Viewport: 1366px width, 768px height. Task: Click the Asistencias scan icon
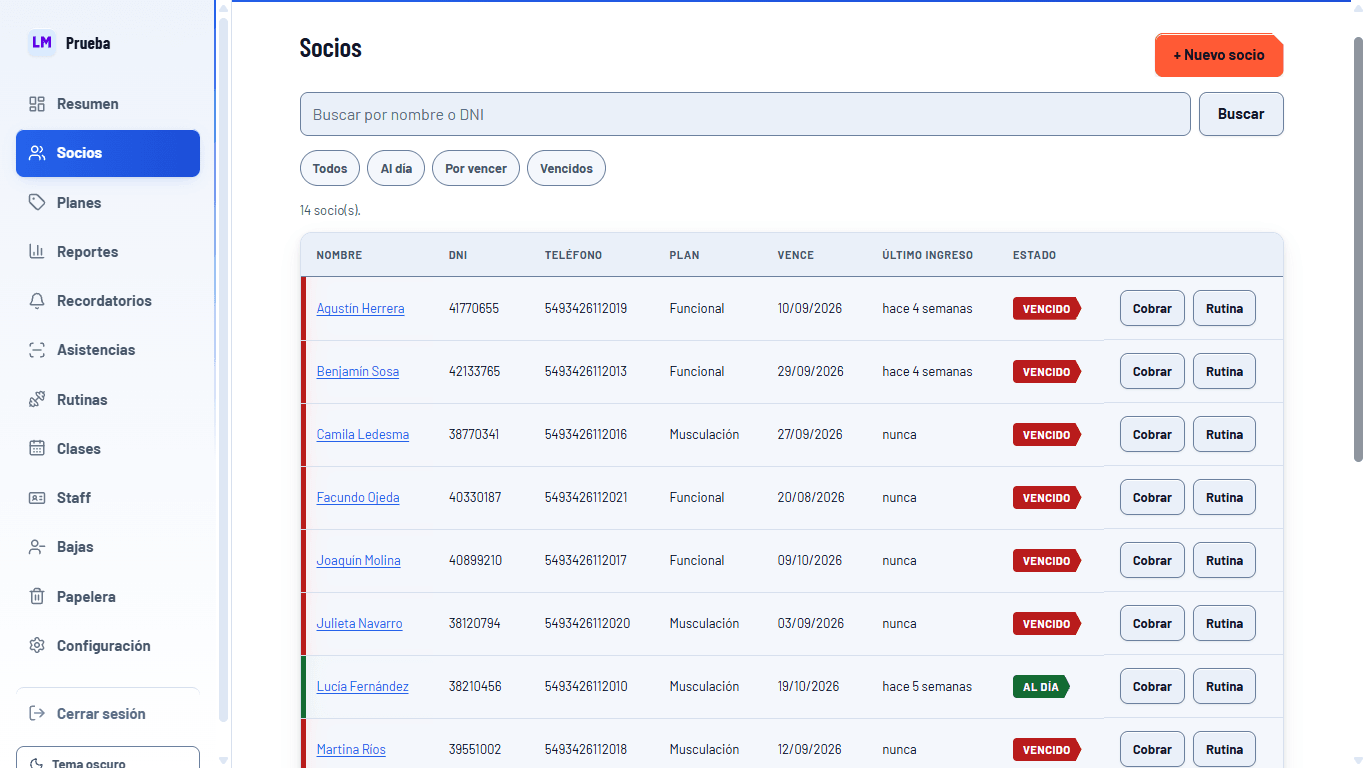(x=37, y=350)
